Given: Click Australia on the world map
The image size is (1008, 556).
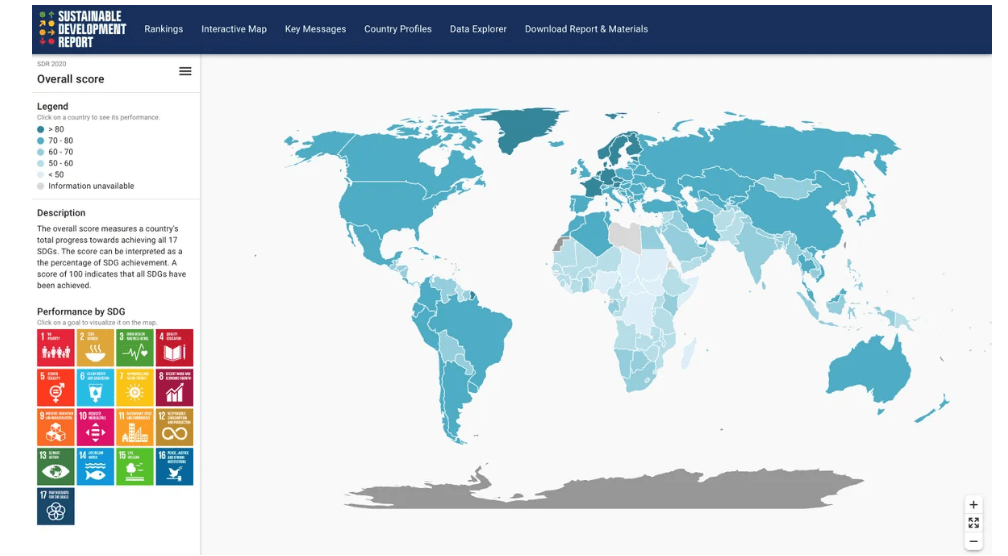Looking at the screenshot, I should [x=868, y=365].
